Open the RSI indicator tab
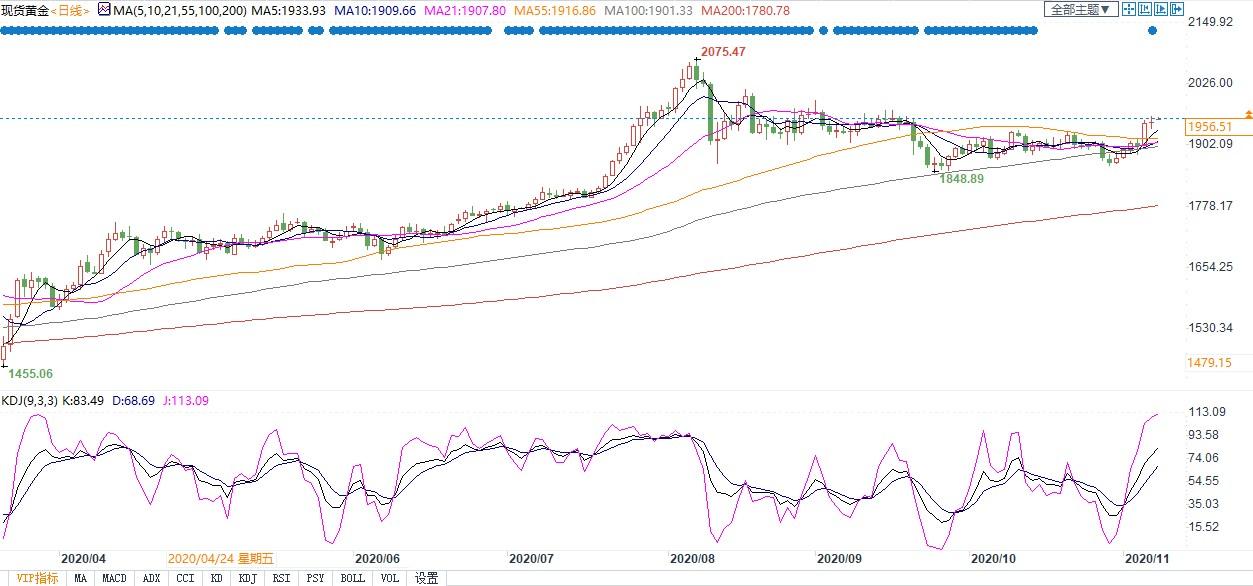The height and width of the screenshot is (586, 1253). [282, 578]
